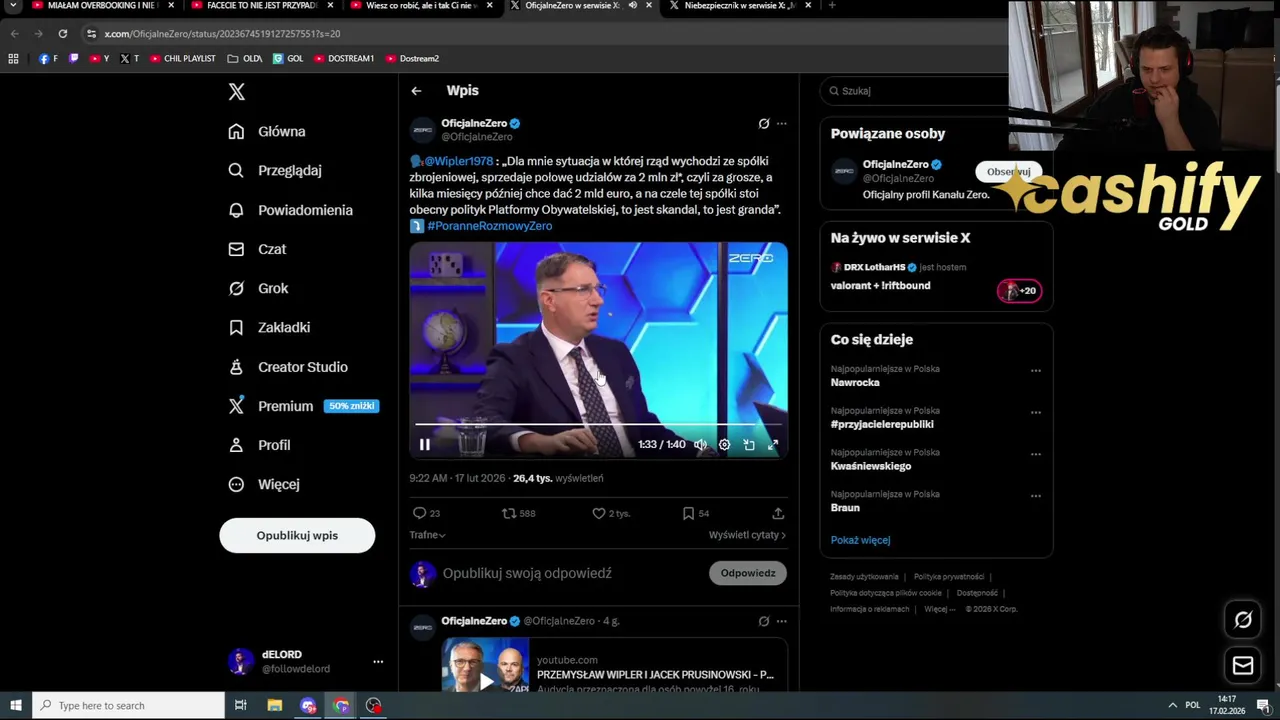Image resolution: width=1280 pixels, height=720 pixels.
Task: Open Dostream2 bookmark
Action: click(x=412, y=59)
